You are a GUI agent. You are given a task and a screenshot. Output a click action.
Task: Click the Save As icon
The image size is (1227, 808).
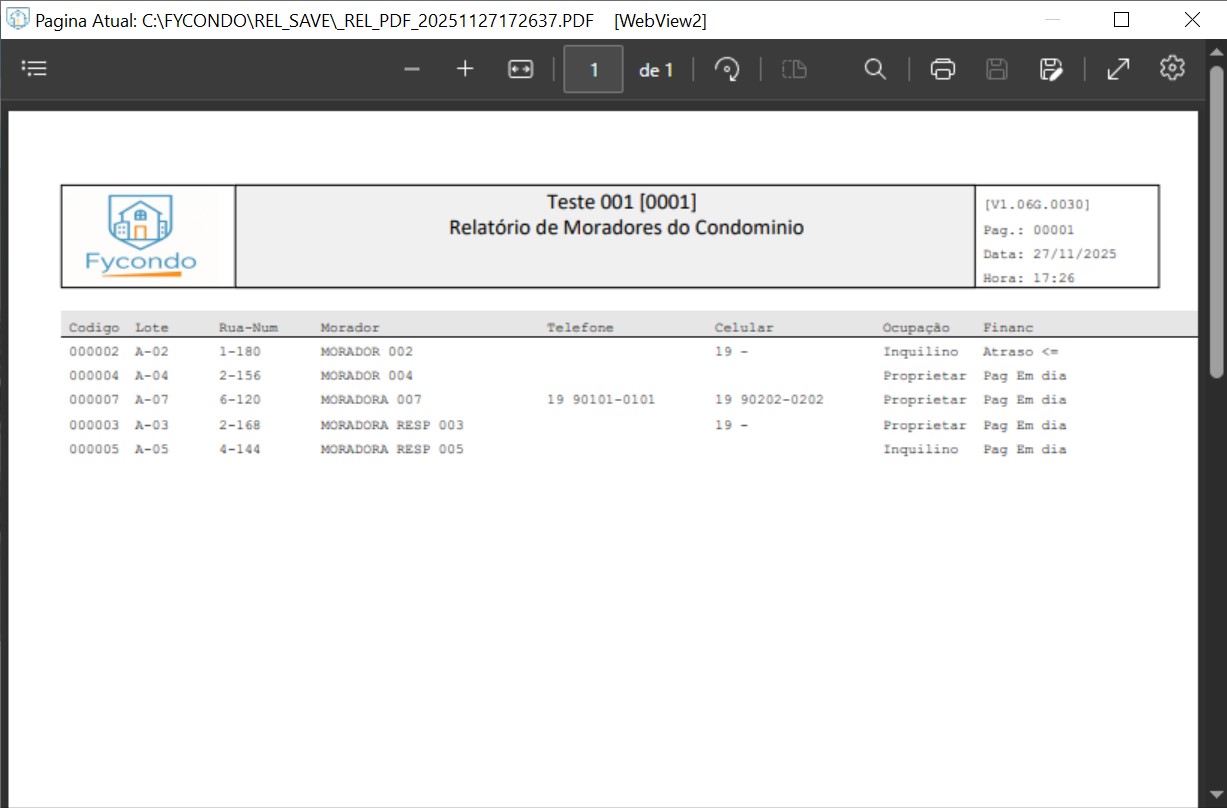tap(1050, 69)
